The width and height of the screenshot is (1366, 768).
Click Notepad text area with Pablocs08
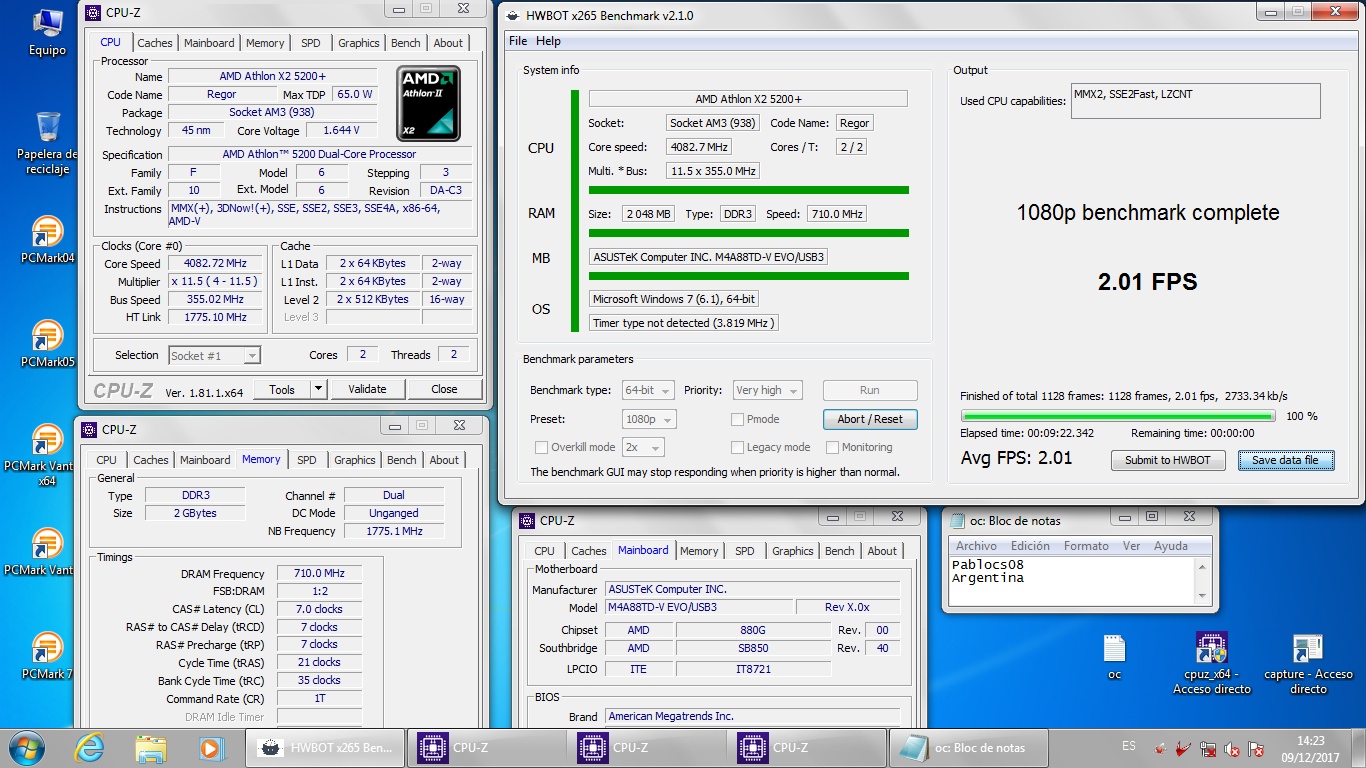point(1071,580)
